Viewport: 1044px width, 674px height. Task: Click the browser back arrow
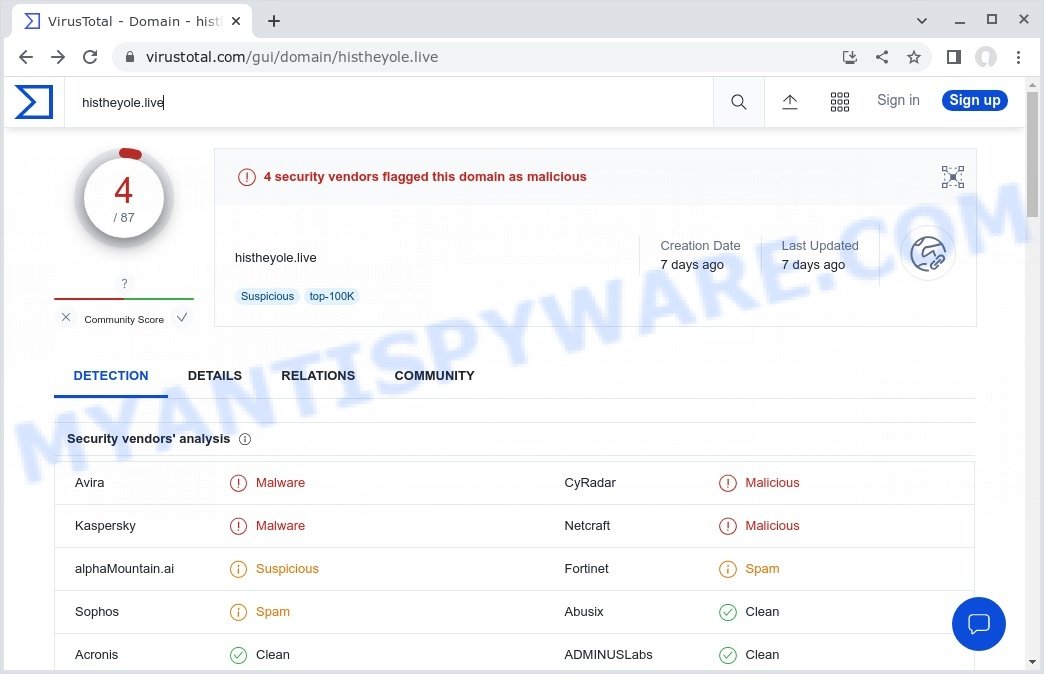[x=26, y=57]
